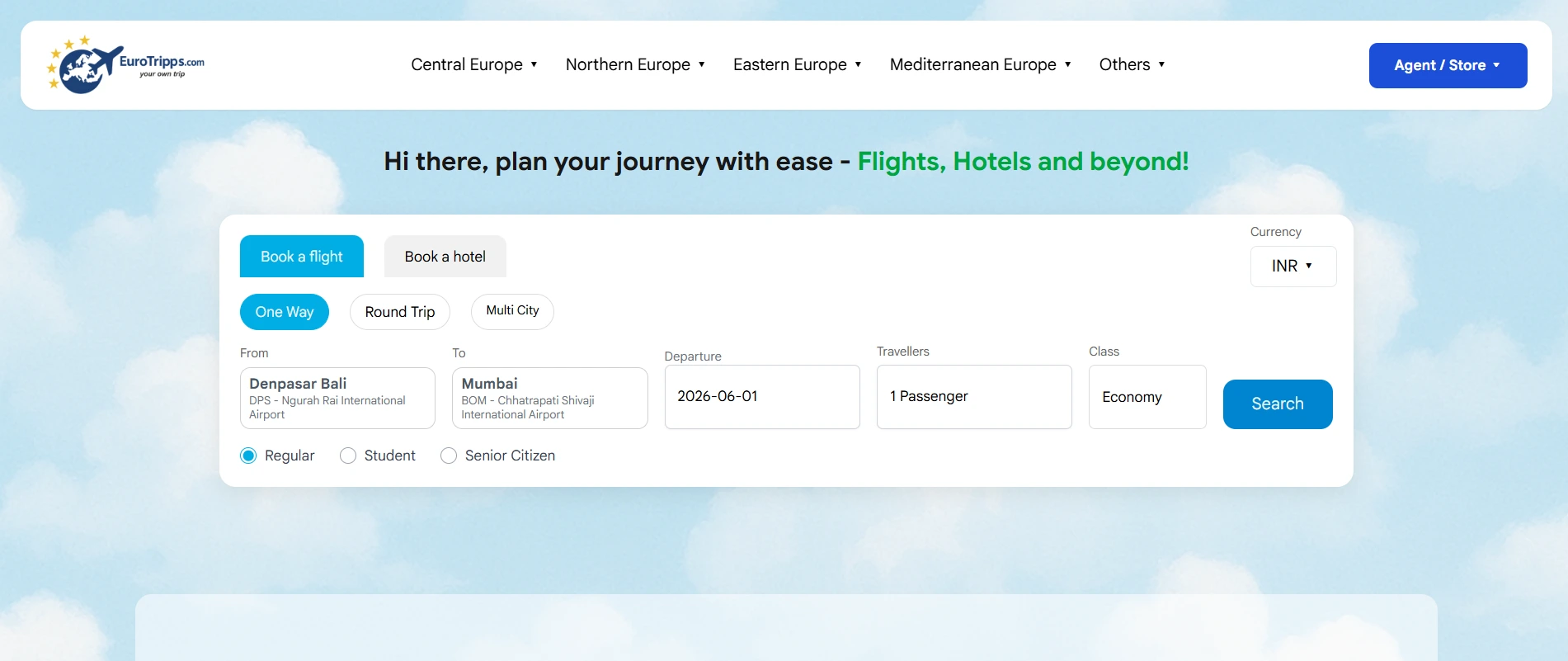Select the Senior Citizen radio button

[x=449, y=456]
